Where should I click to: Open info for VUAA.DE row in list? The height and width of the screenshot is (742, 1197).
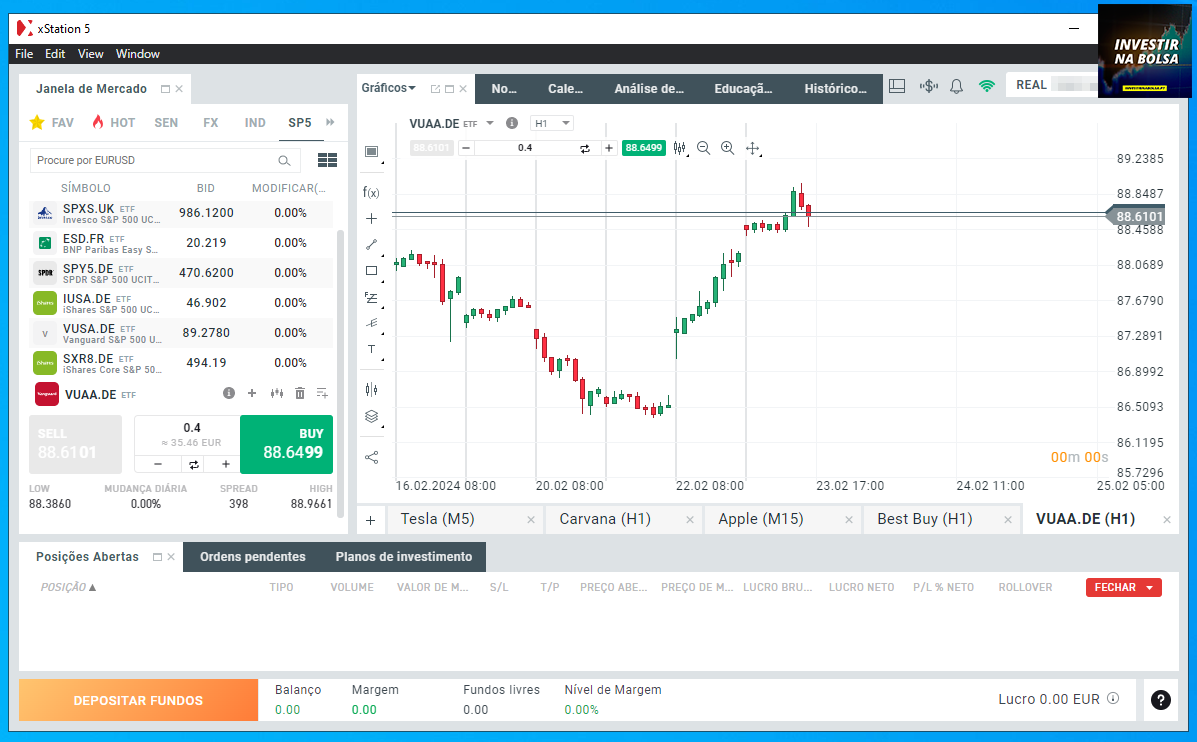[228, 393]
